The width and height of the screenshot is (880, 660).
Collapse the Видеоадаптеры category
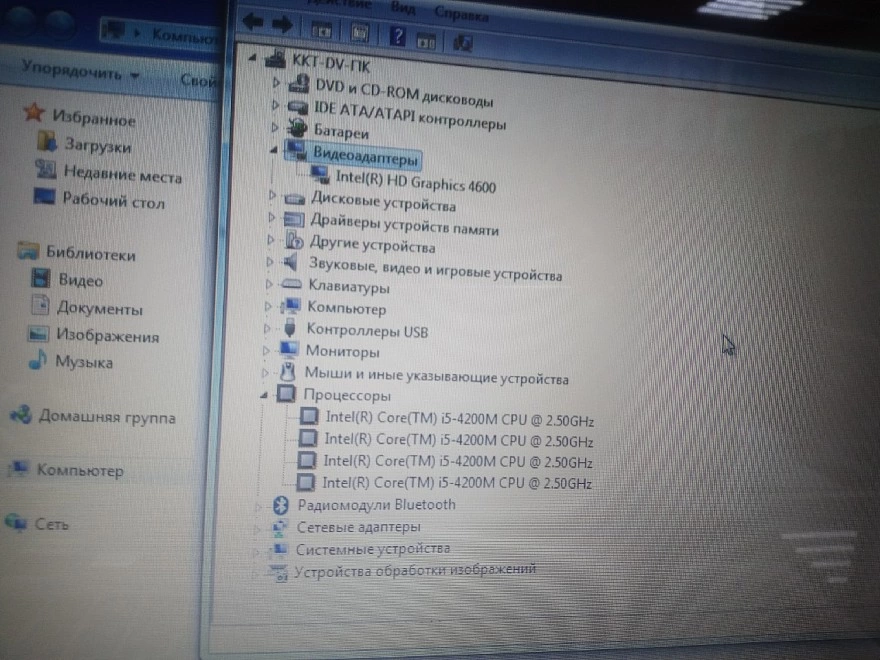[x=273, y=149]
